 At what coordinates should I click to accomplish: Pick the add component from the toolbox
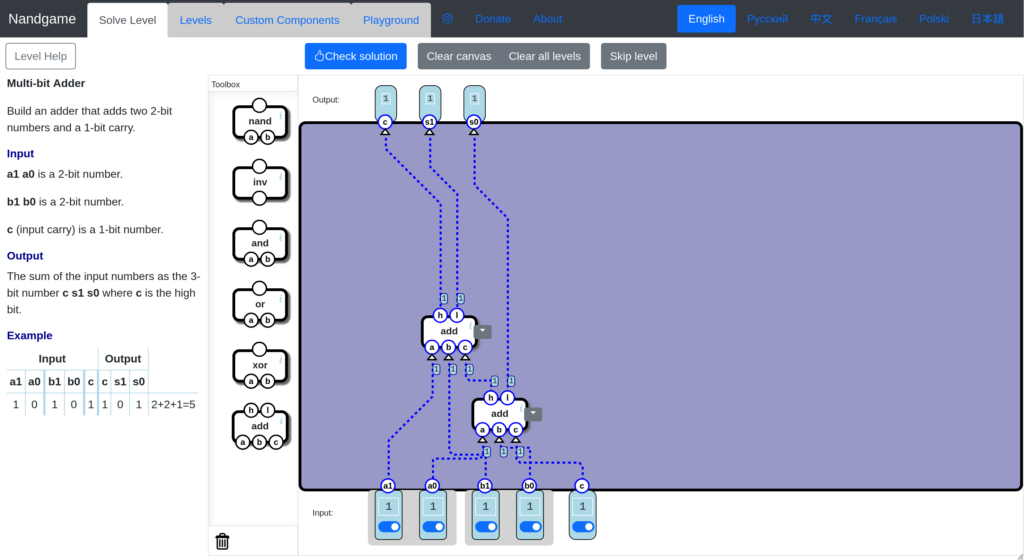259,426
